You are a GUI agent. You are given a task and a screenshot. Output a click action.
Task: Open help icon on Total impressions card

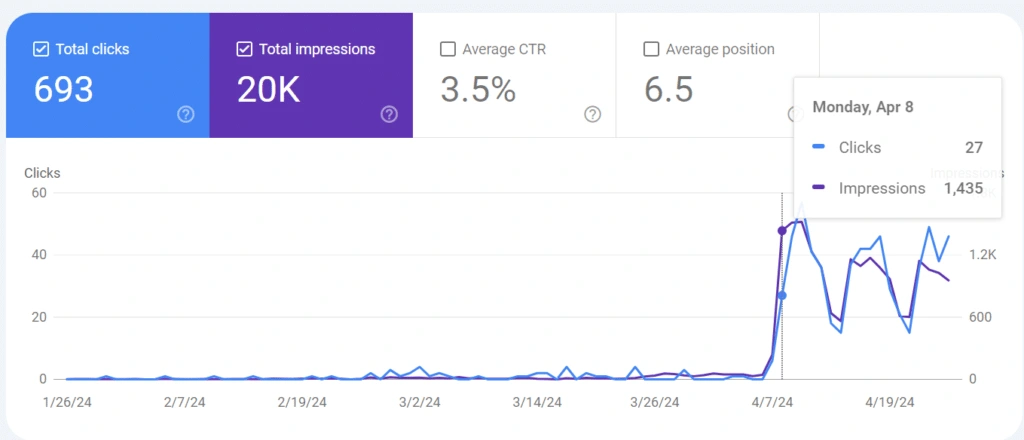(x=389, y=115)
